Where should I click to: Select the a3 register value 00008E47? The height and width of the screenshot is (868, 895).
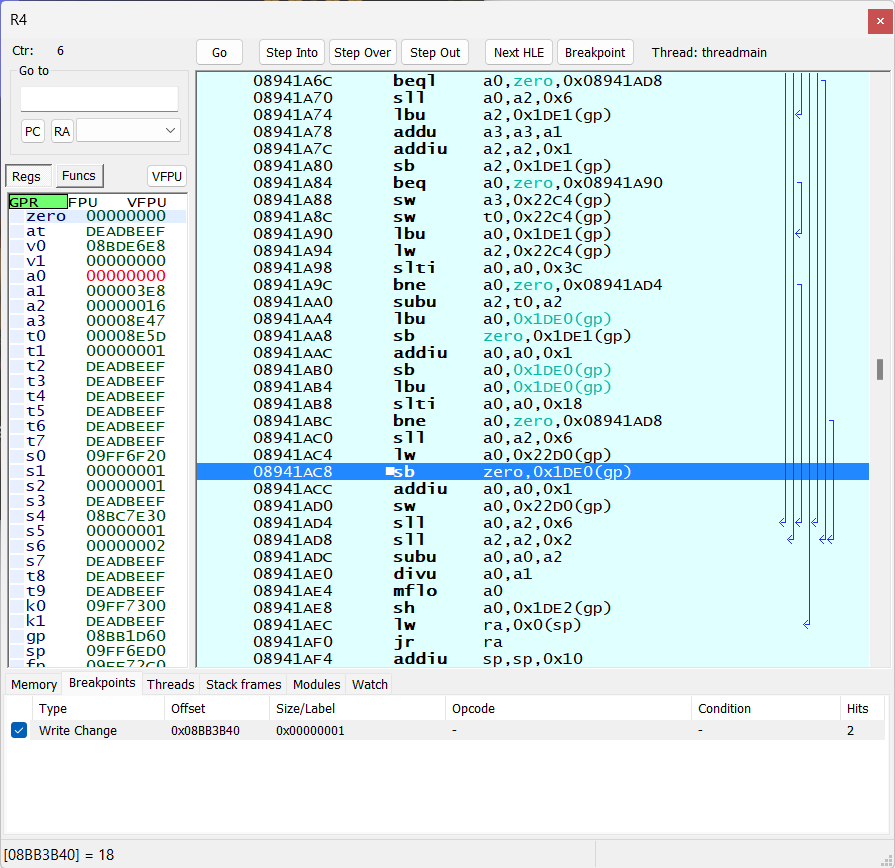pyautogui.click(x=126, y=321)
